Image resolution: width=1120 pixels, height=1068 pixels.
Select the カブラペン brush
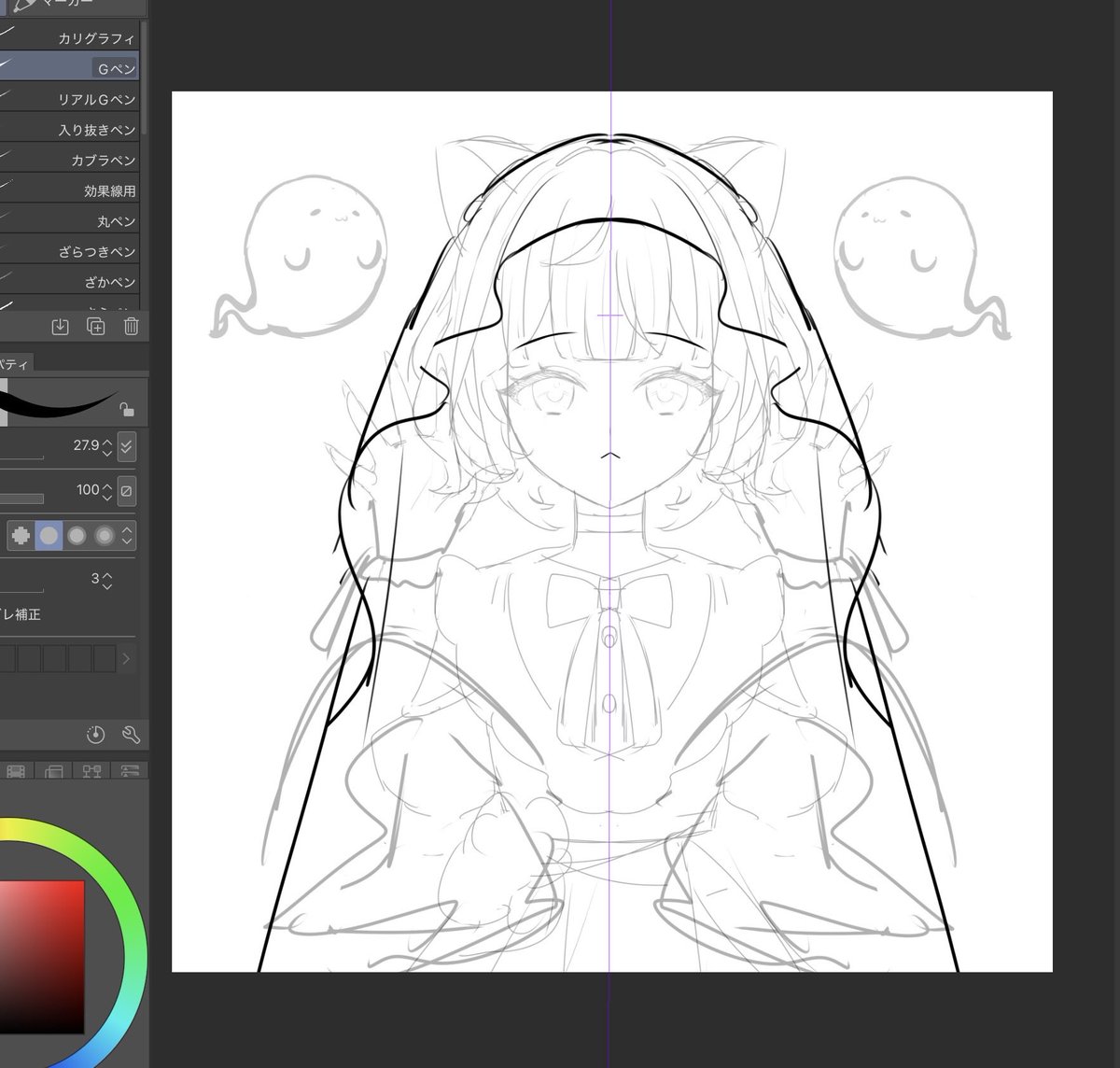(x=69, y=159)
